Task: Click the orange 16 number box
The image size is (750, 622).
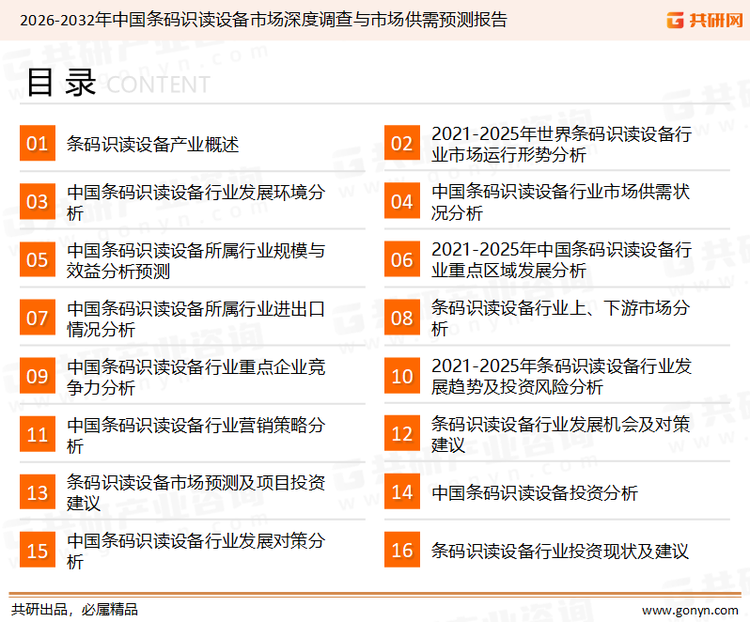Action: 402,550
